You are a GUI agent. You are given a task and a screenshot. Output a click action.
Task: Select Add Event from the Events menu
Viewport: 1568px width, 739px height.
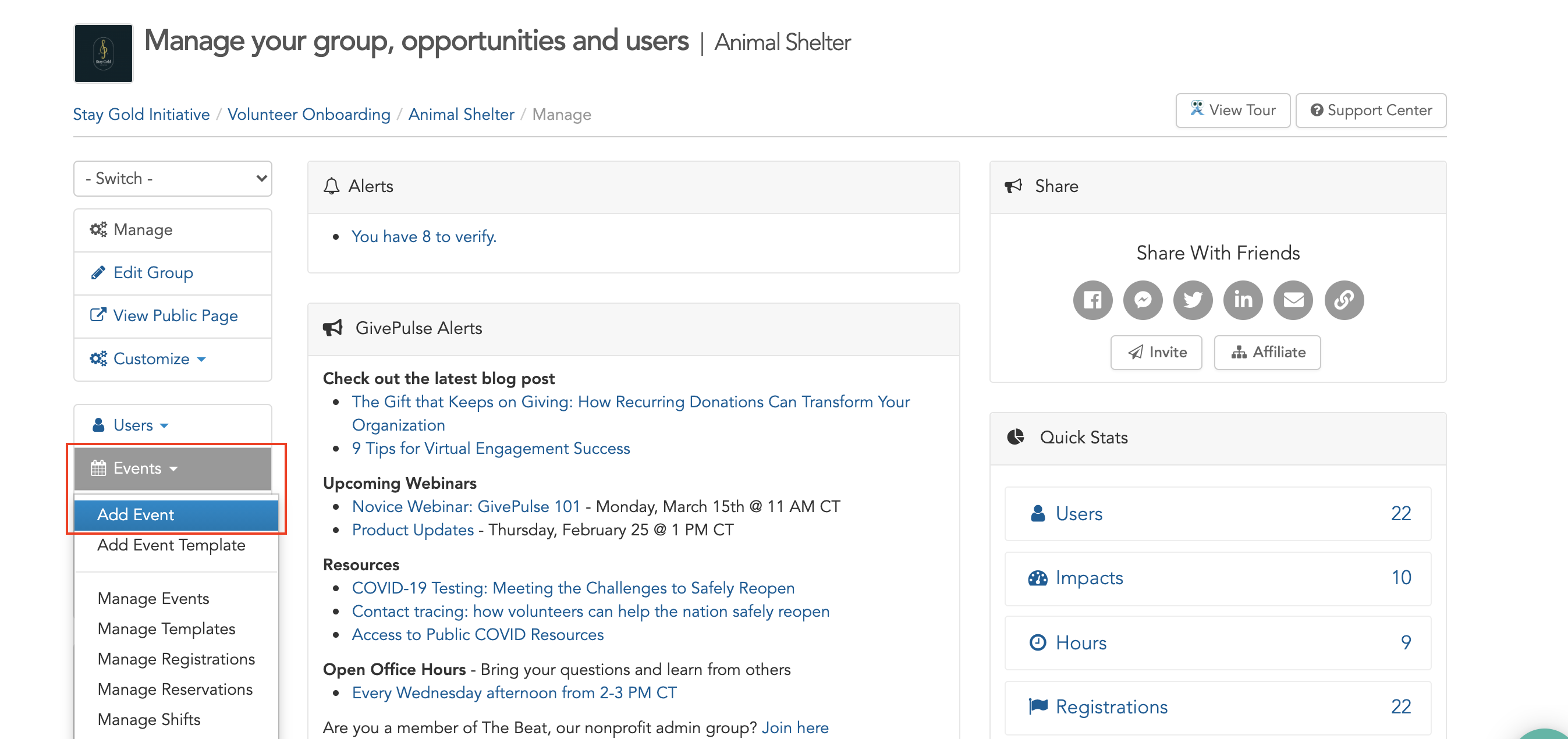pos(176,515)
